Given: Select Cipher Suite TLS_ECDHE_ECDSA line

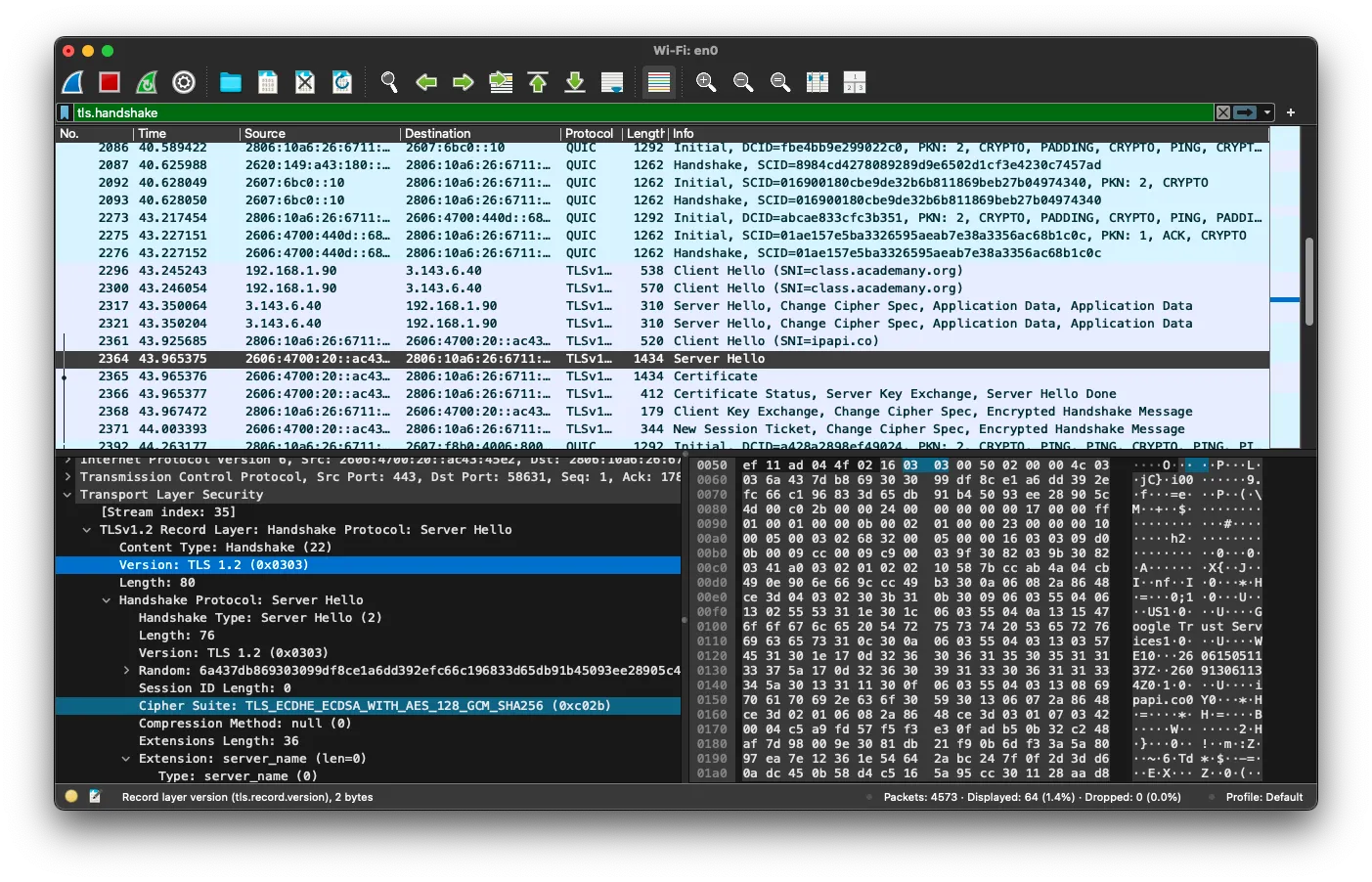Looking at the screenshot, I should pos(369,706).
